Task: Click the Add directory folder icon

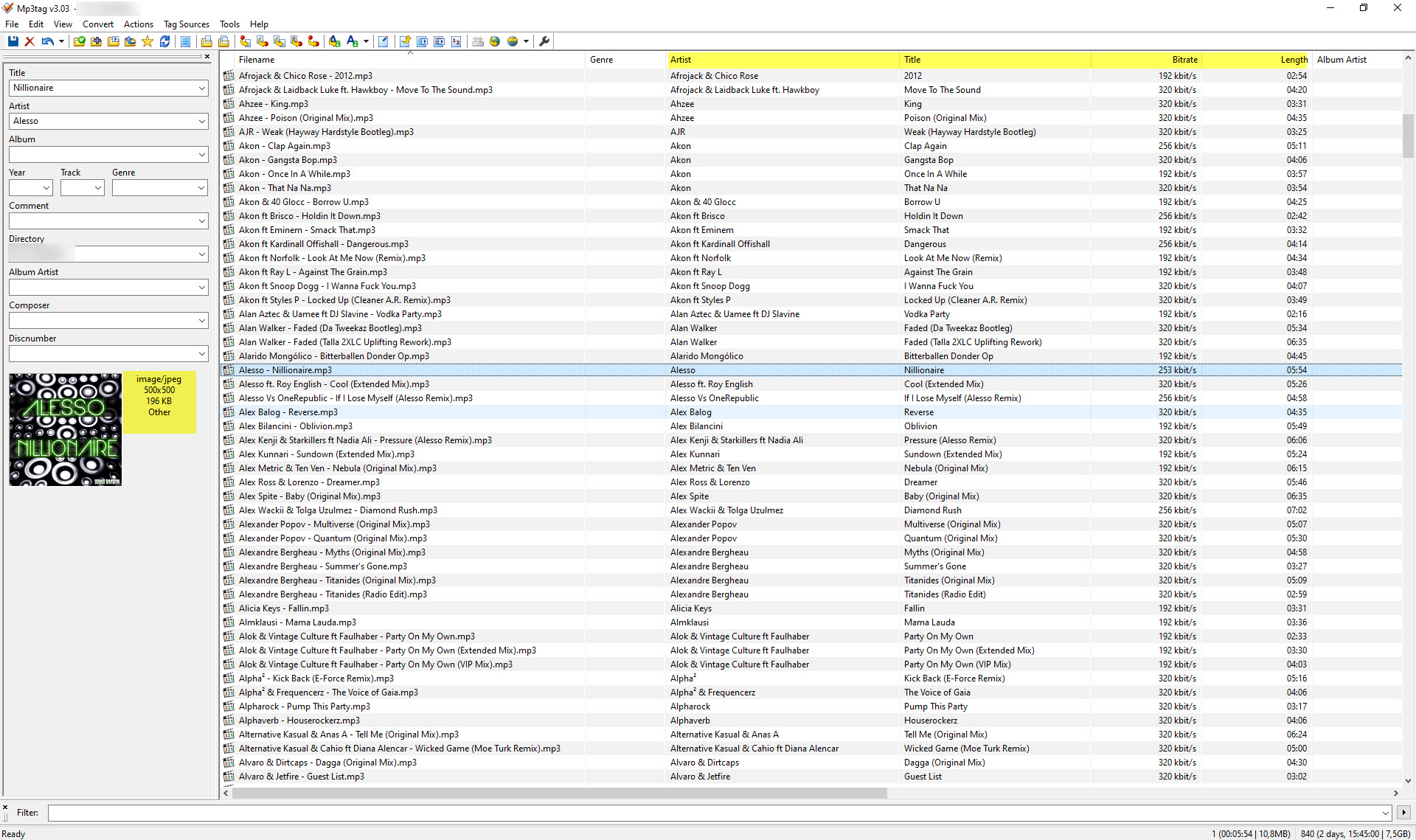Action: pyautogui.click(x=97, y=42)
